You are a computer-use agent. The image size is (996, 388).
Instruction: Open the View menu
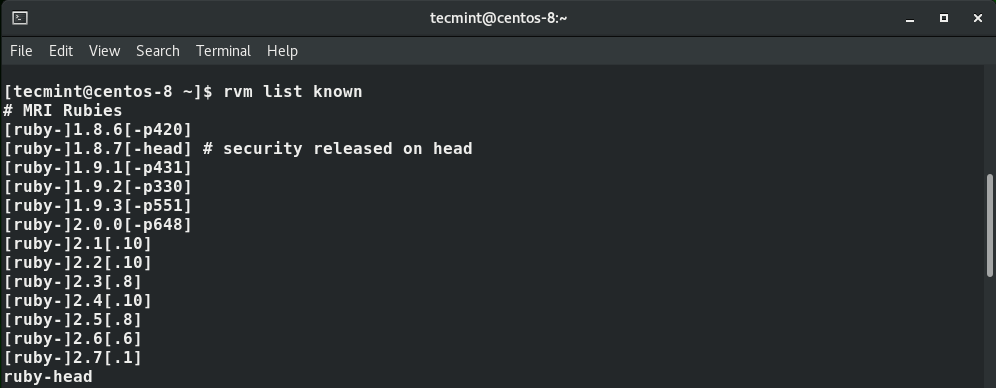tap(104, 51)
